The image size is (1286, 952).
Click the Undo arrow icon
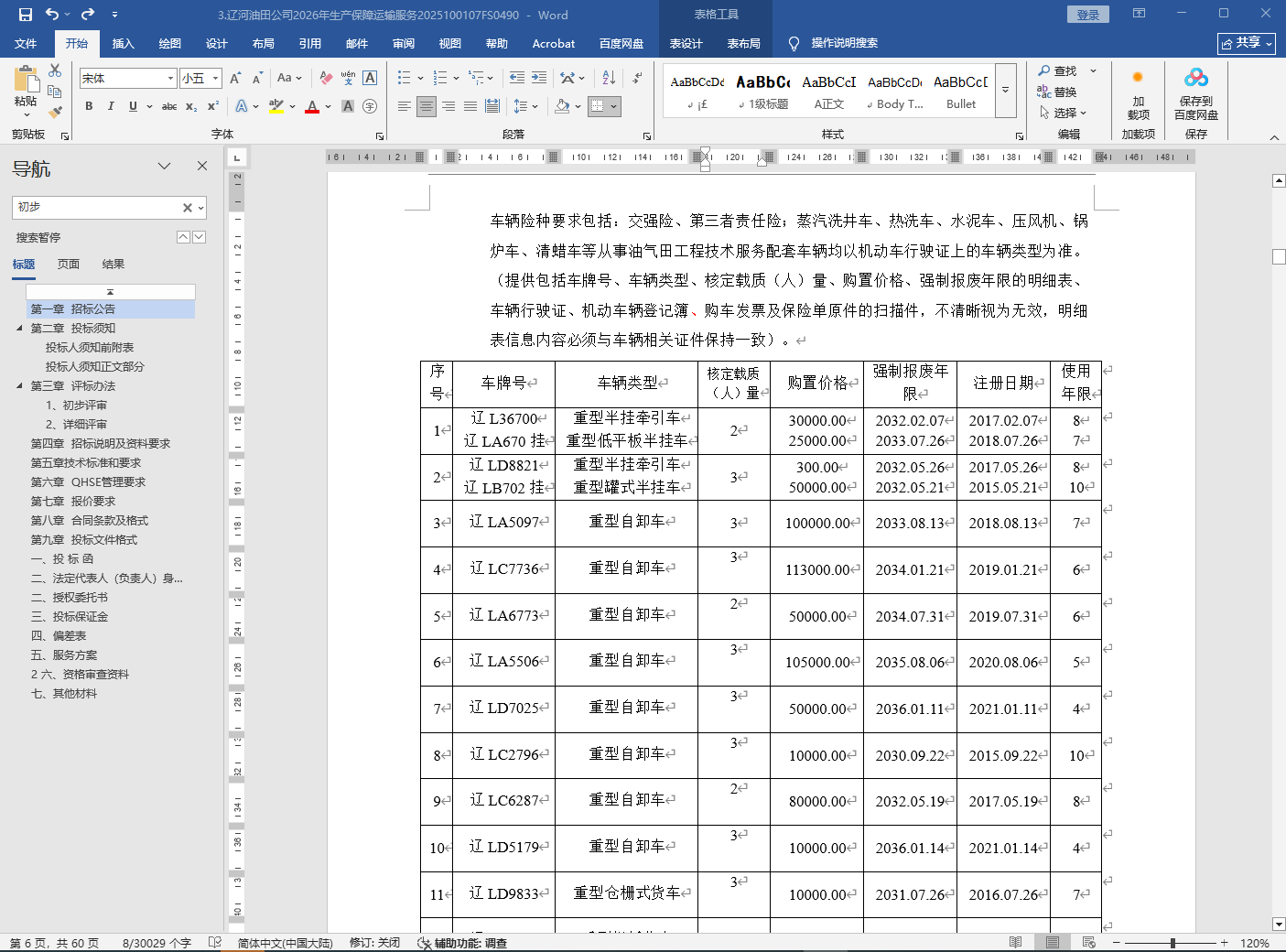(52, 15)
